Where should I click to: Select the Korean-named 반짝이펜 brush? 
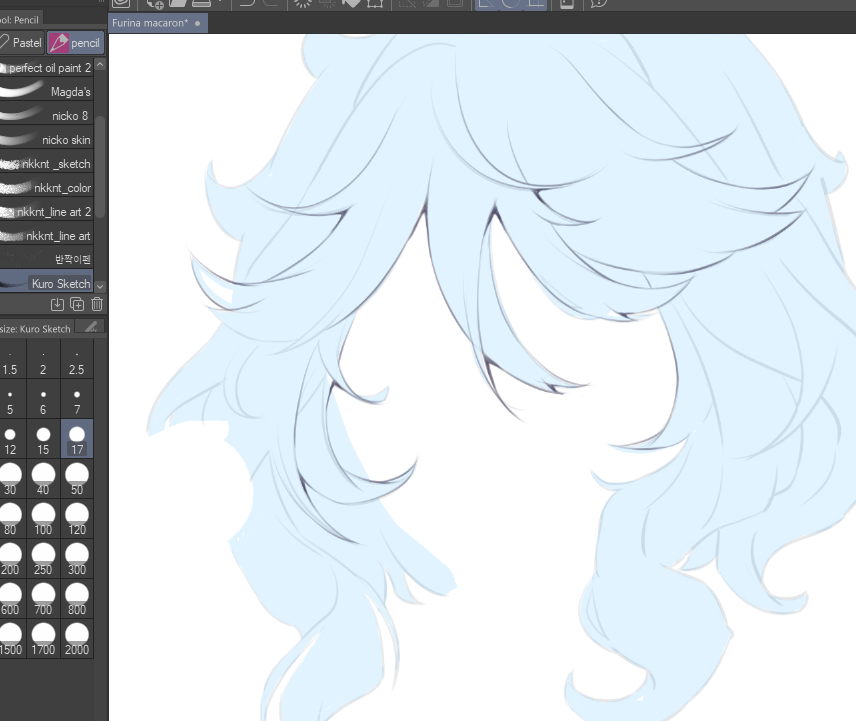pyautogui.click(x=46, y=259)
